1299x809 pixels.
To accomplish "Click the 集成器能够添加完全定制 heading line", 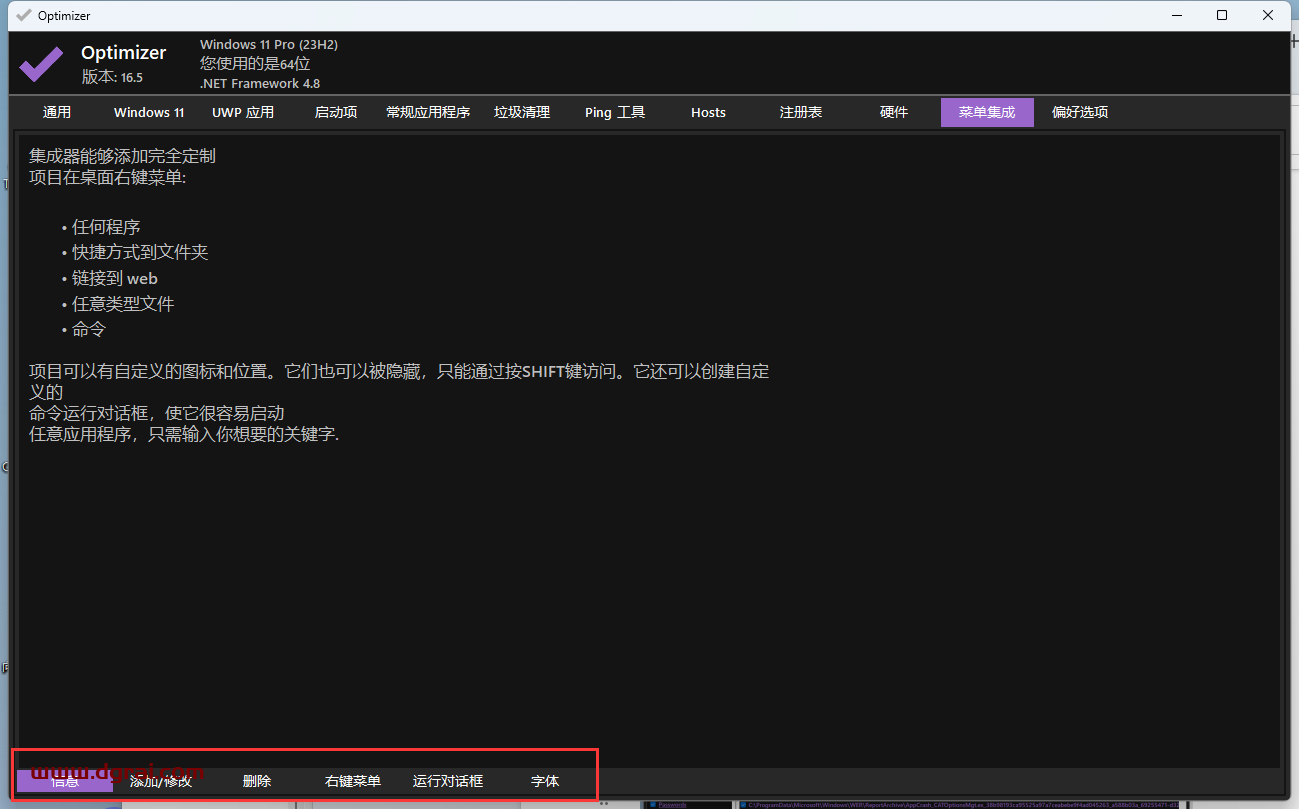I will click(122, 156).
